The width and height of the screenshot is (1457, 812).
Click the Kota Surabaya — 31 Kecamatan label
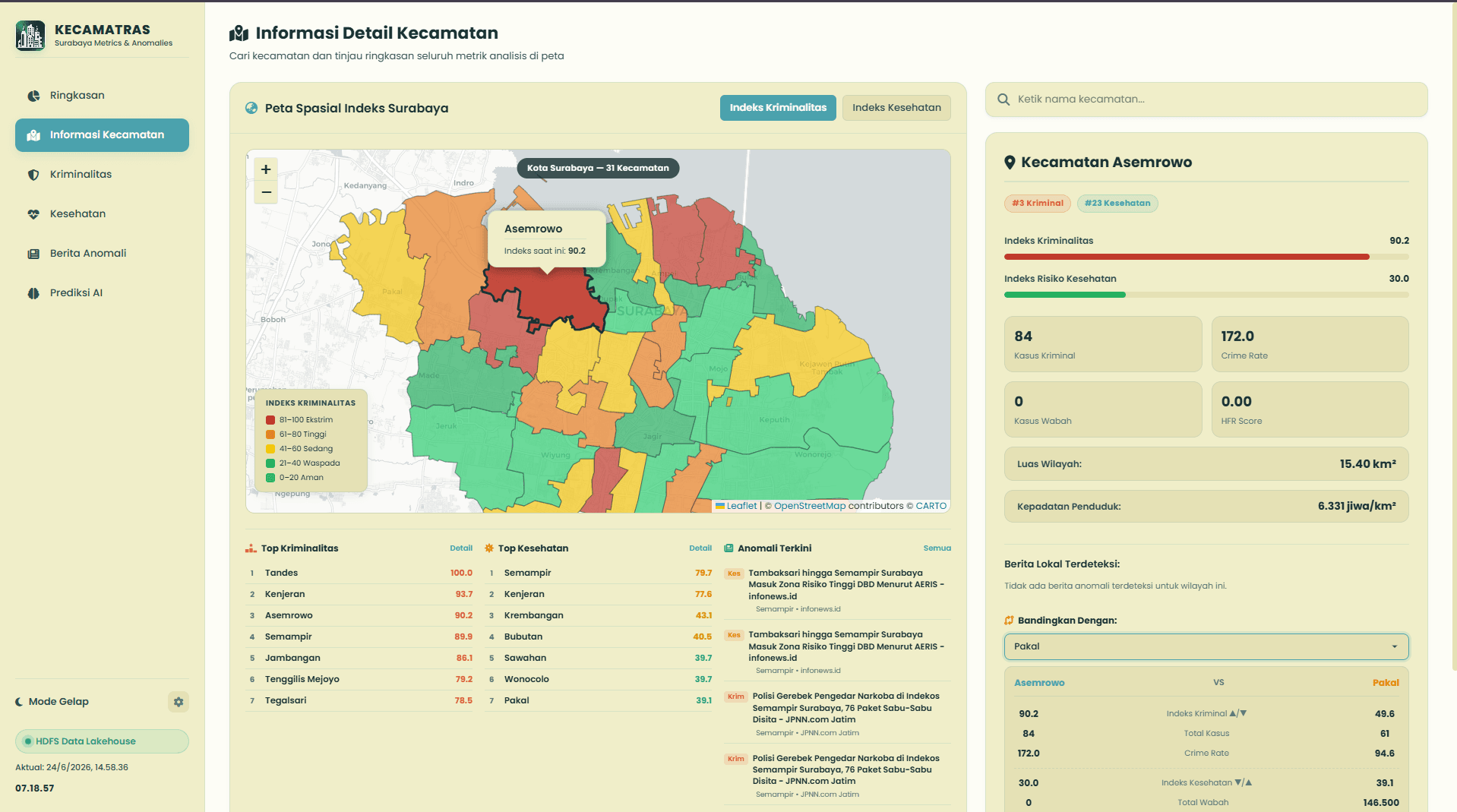click(598, 169)
